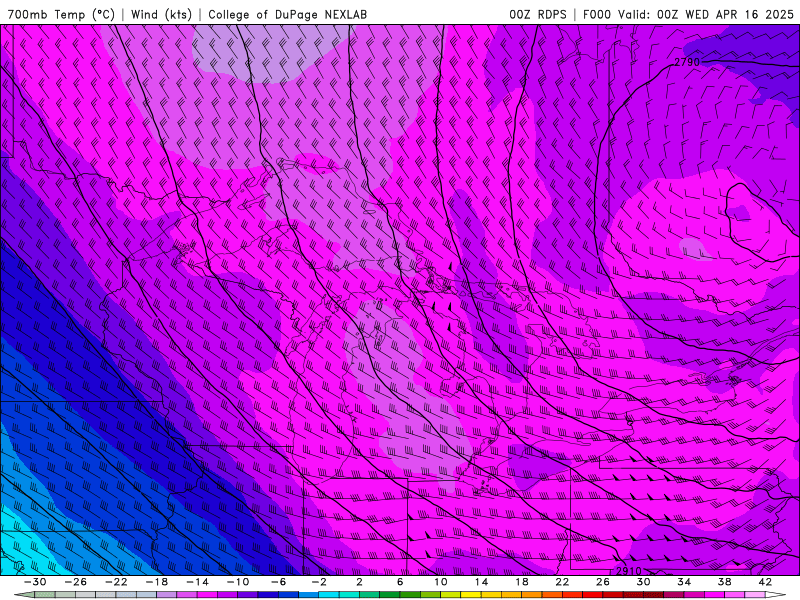The image size is (800, 600).
Task: Click the 2790 height contour label
Action: pyautogui.click(x=687, y=62)
